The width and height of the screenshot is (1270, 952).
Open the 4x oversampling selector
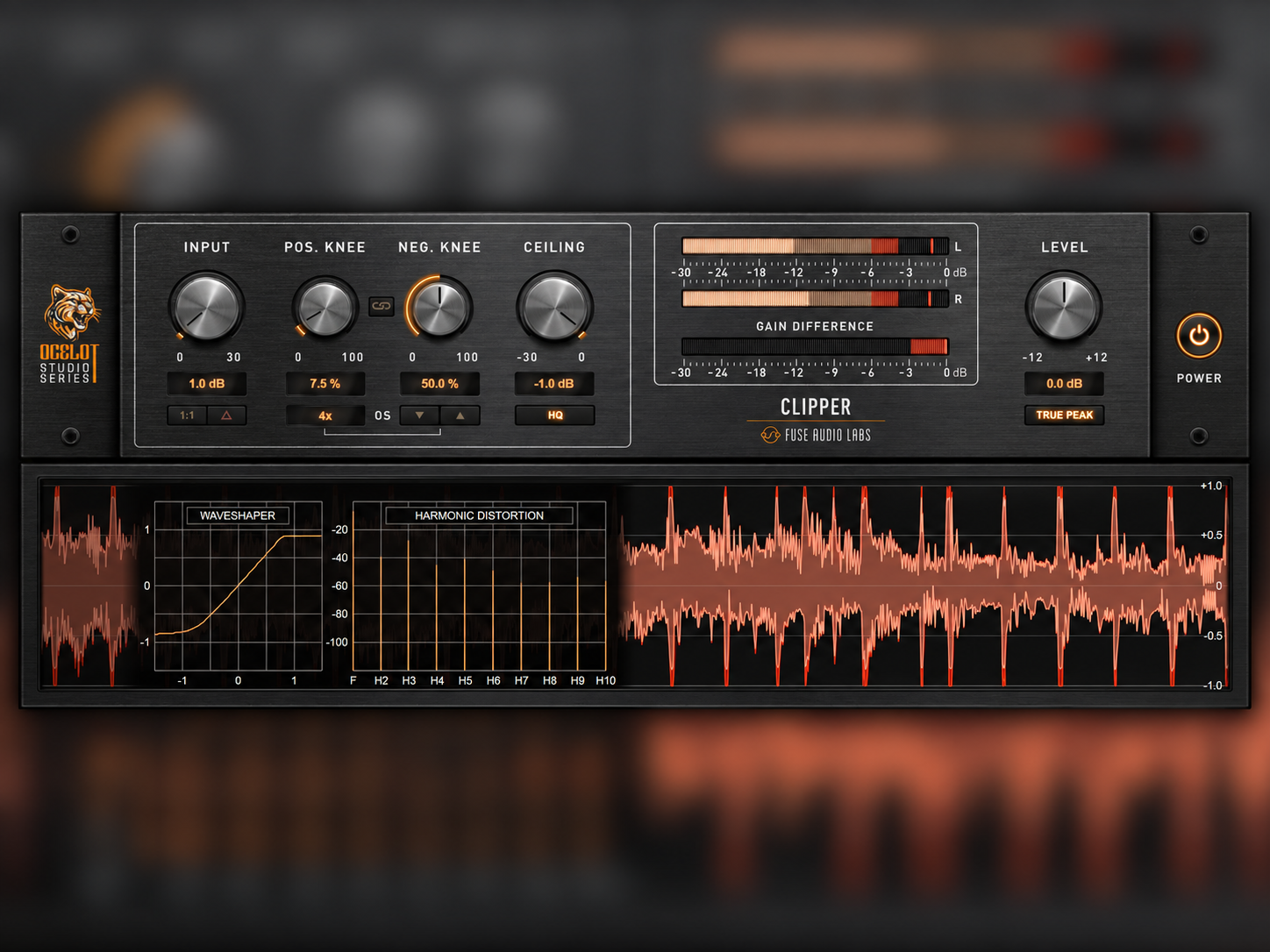pyautogui.click(x=325, y=416)
